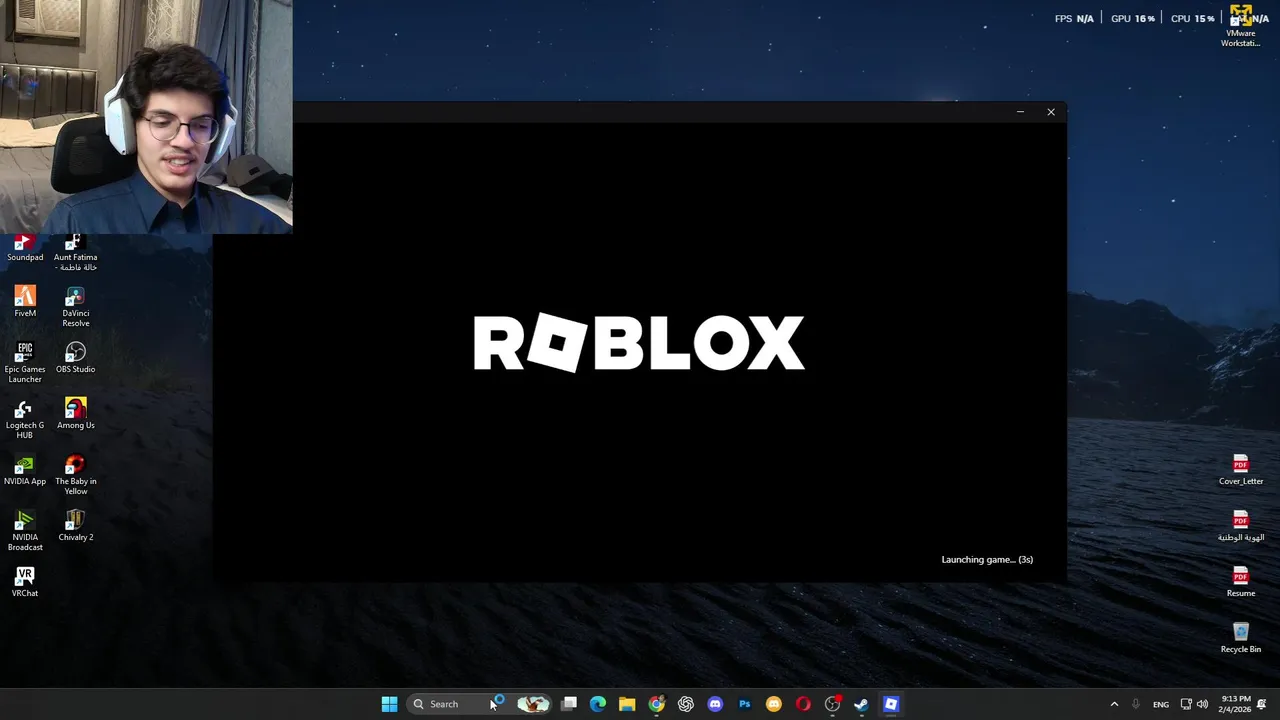The width and height of the screenshot is (1280, 720).
Task: Click the yellow face taskbar icon
Action: click(774, 704)
